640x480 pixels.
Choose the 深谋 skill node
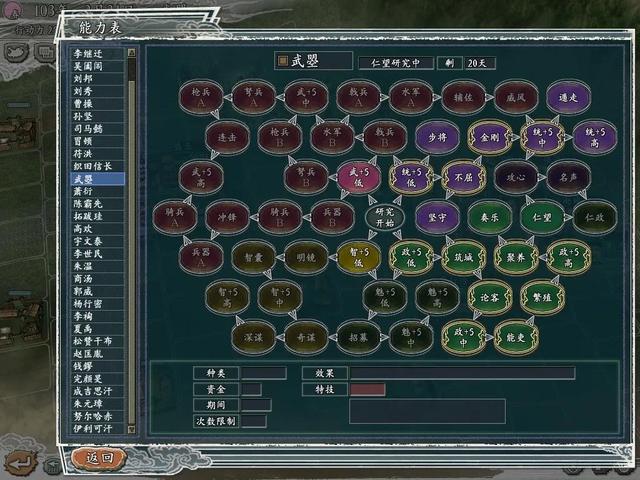(253, 337)
